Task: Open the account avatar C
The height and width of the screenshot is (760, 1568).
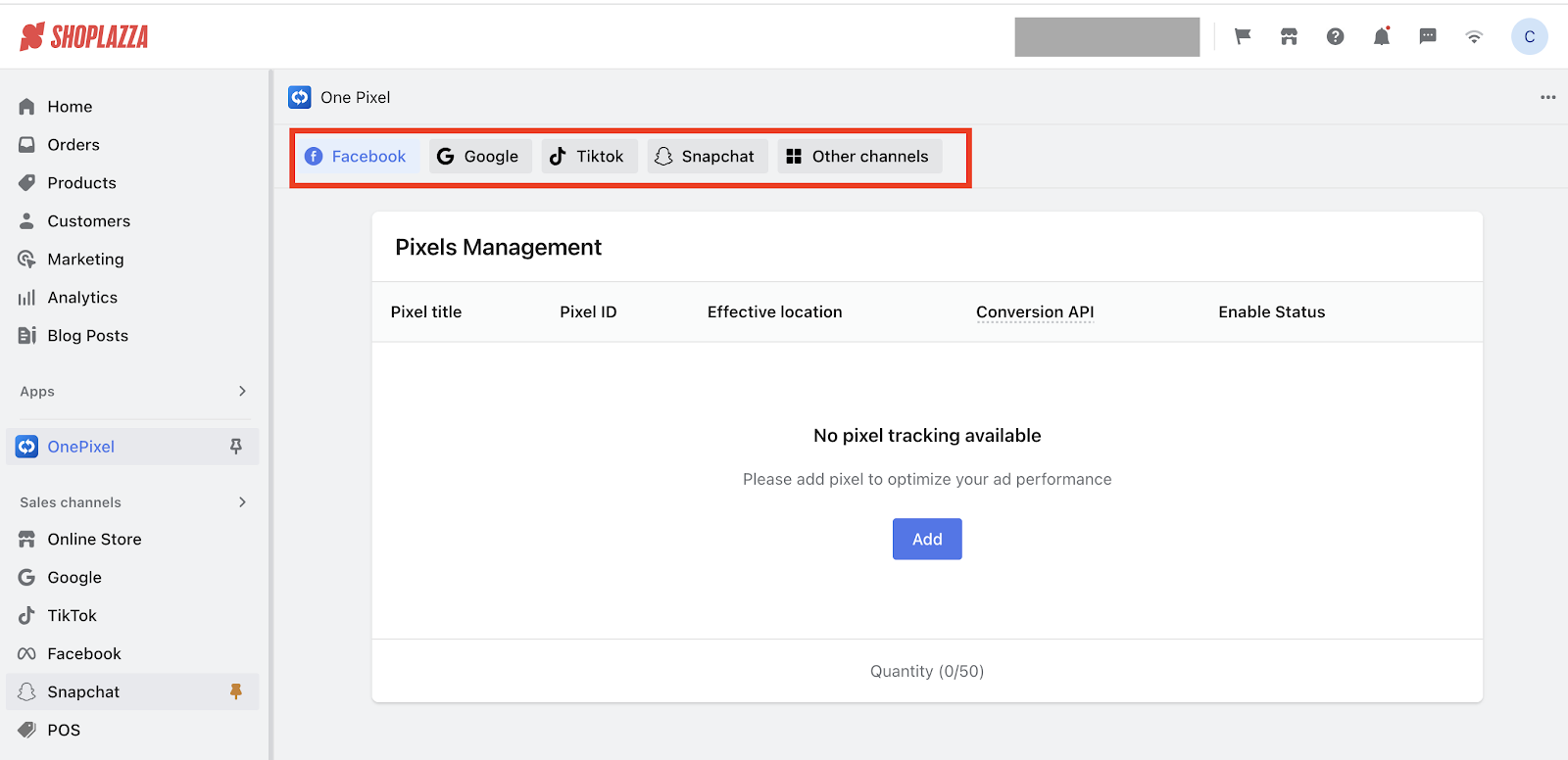Action: pos(1529,36)
